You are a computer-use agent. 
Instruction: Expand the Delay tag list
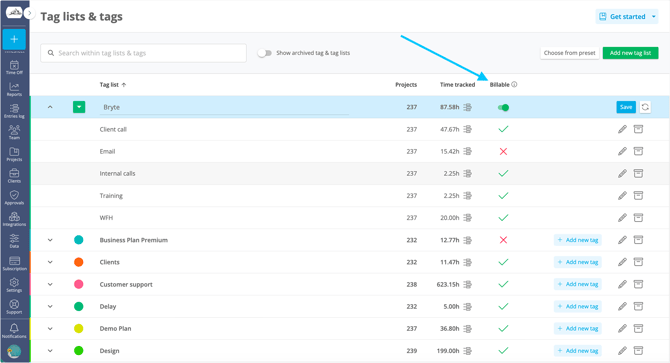click(x=50, y=306)
